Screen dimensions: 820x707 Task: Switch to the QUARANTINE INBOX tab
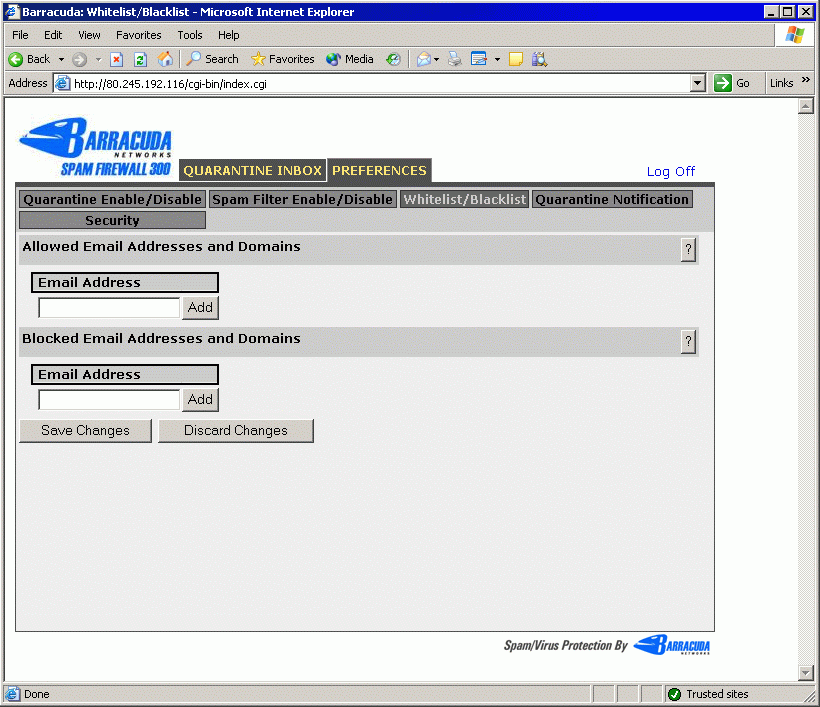point(252,171)
